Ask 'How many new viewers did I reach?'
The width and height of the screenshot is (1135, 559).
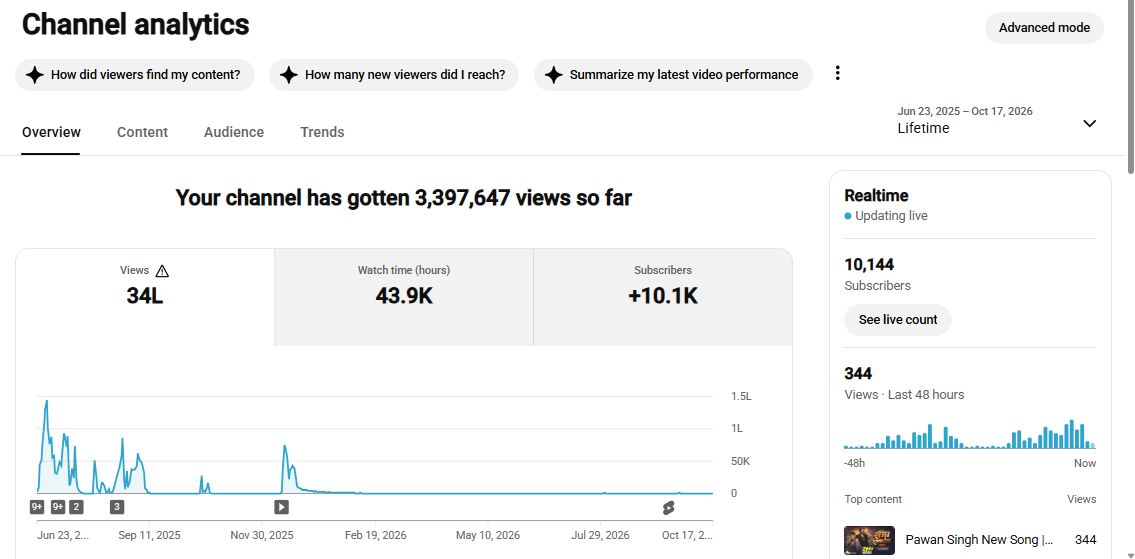tap(394, 75)
